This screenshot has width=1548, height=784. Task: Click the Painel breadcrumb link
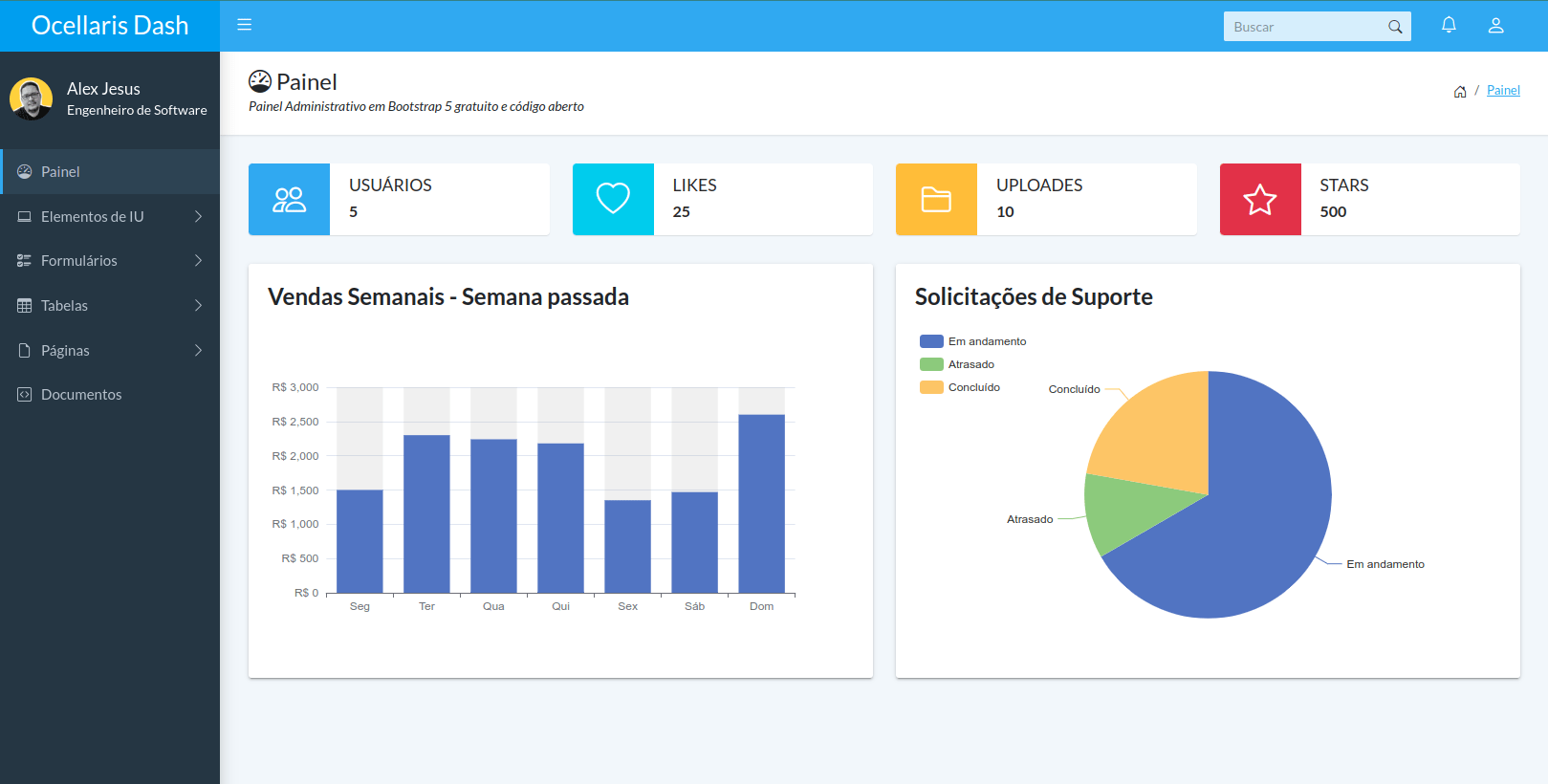pyautogui.click(x=1503, y=91)
